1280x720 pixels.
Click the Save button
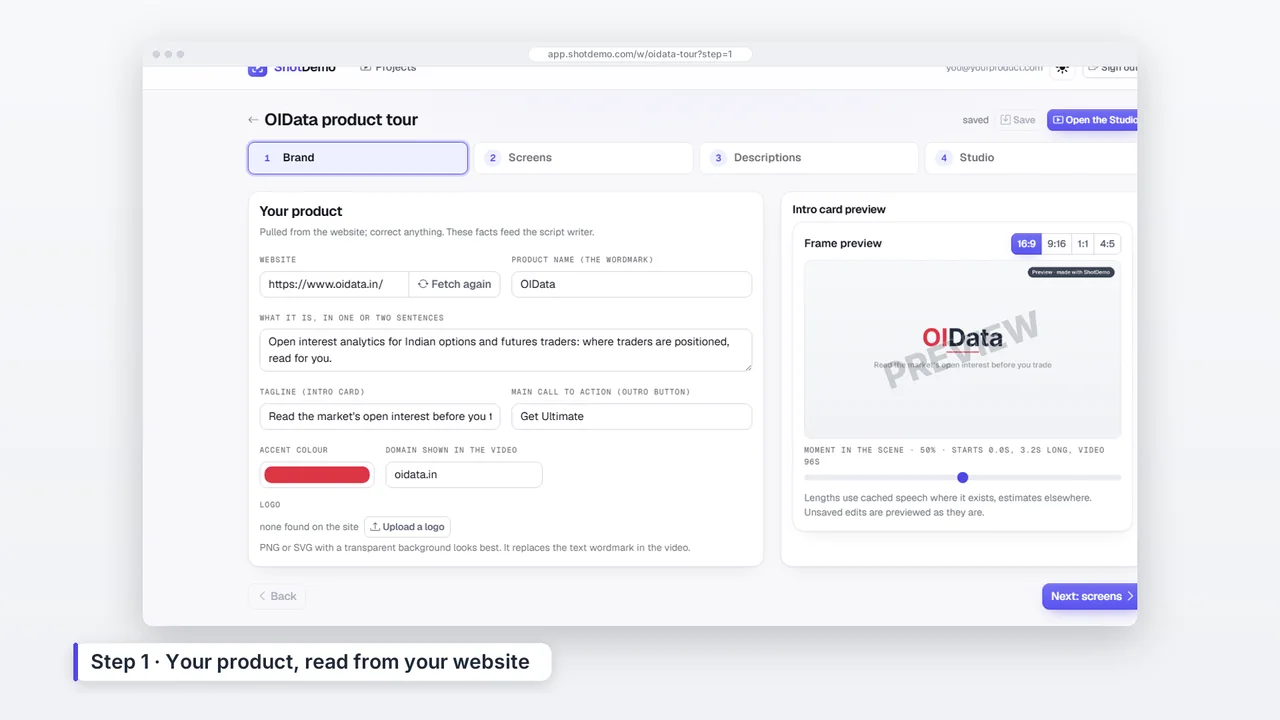[x=1018, y=120]
